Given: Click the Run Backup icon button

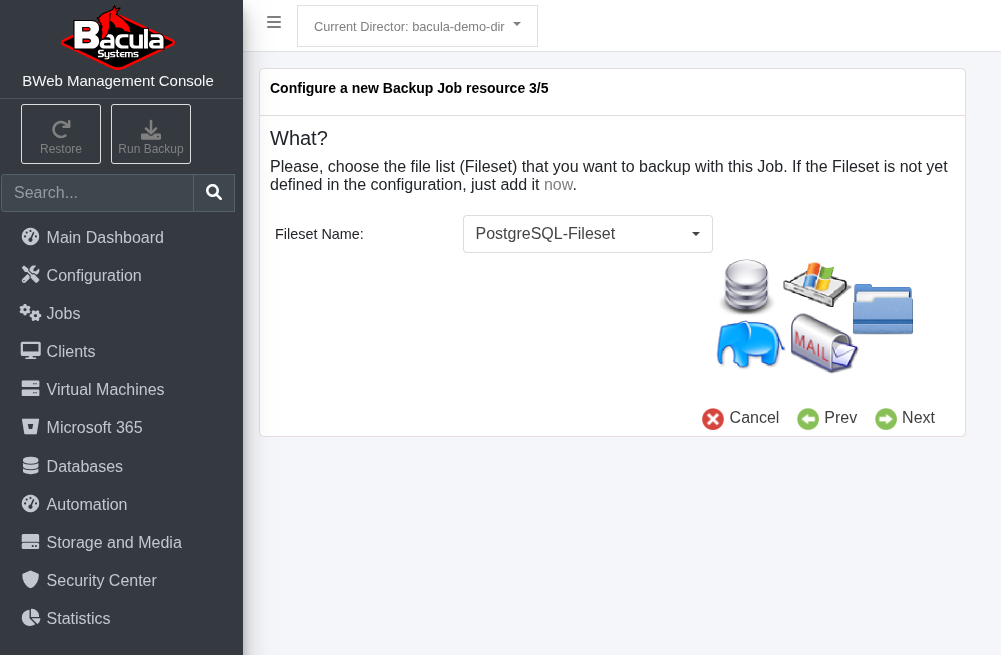Looking at the screenshot, I should tap(151, 134).
